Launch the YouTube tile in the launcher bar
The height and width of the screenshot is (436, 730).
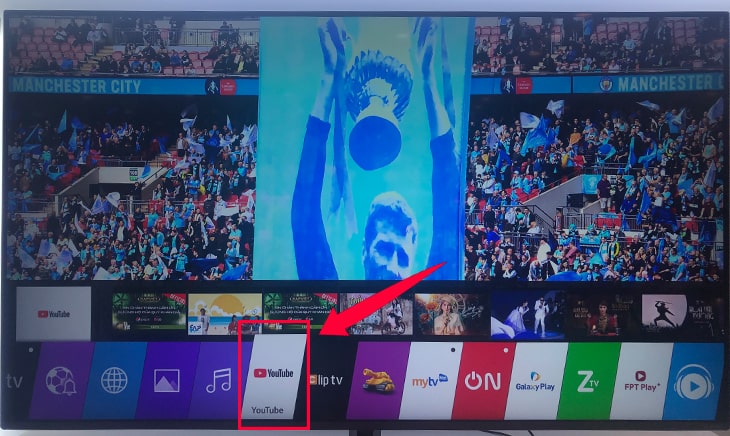(274, 377)
